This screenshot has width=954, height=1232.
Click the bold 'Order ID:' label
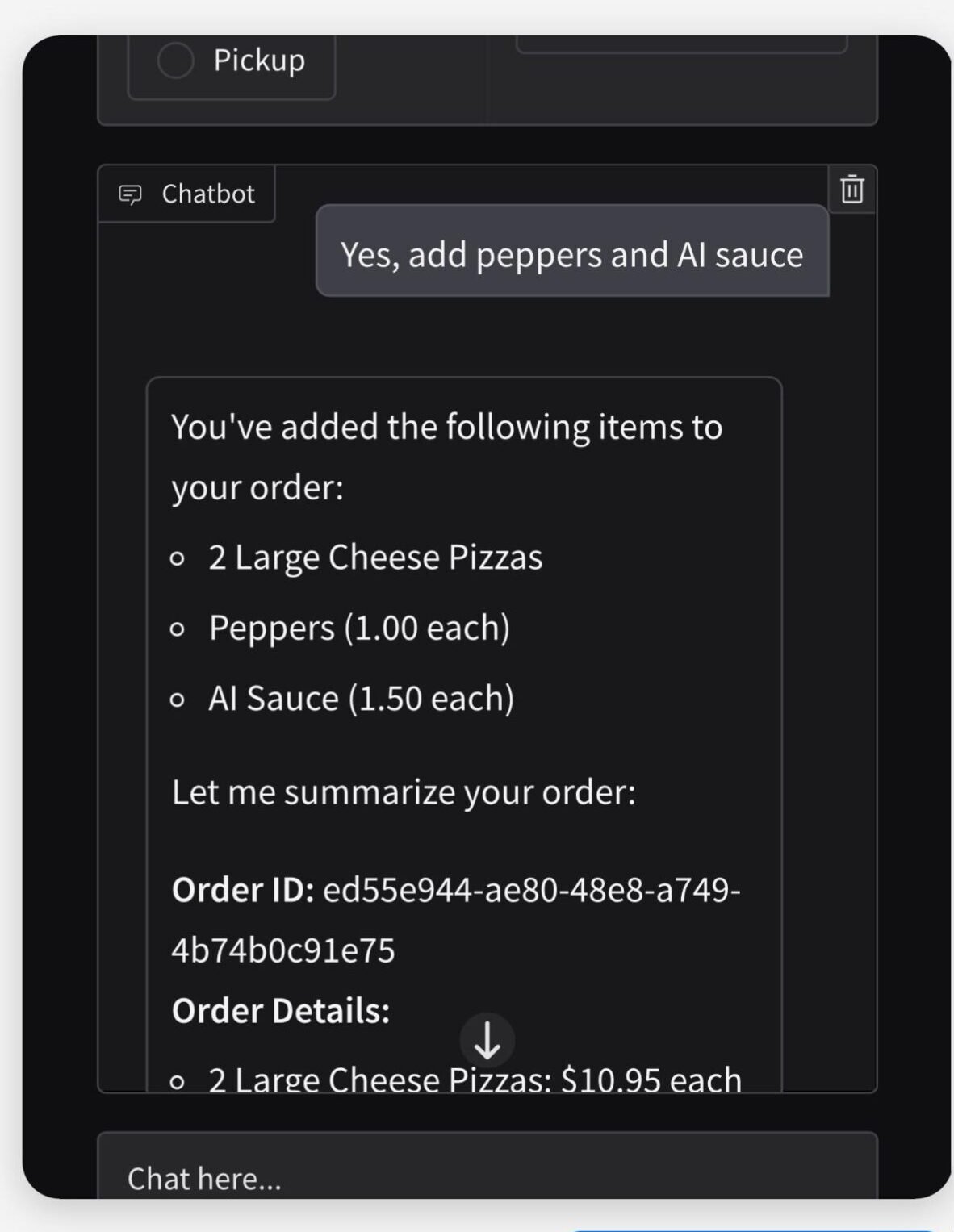(242, 890)
